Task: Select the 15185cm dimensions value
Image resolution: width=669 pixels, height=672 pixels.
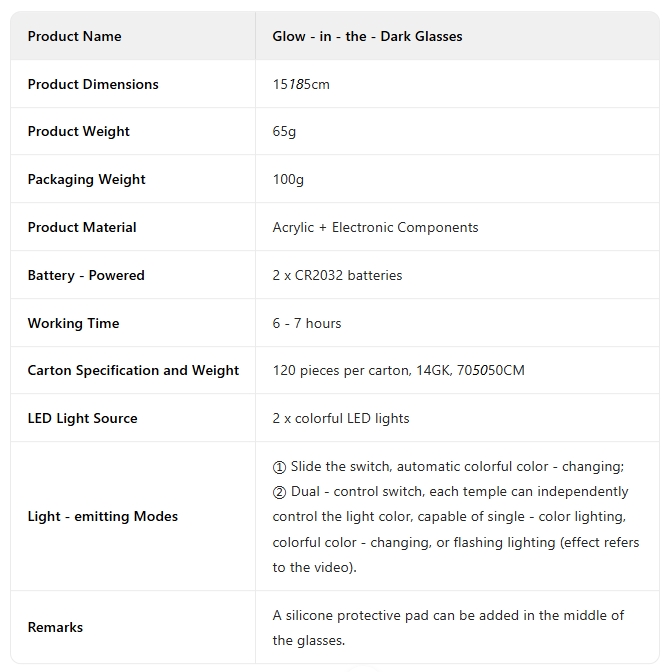Action: click(x=301, y=84)
